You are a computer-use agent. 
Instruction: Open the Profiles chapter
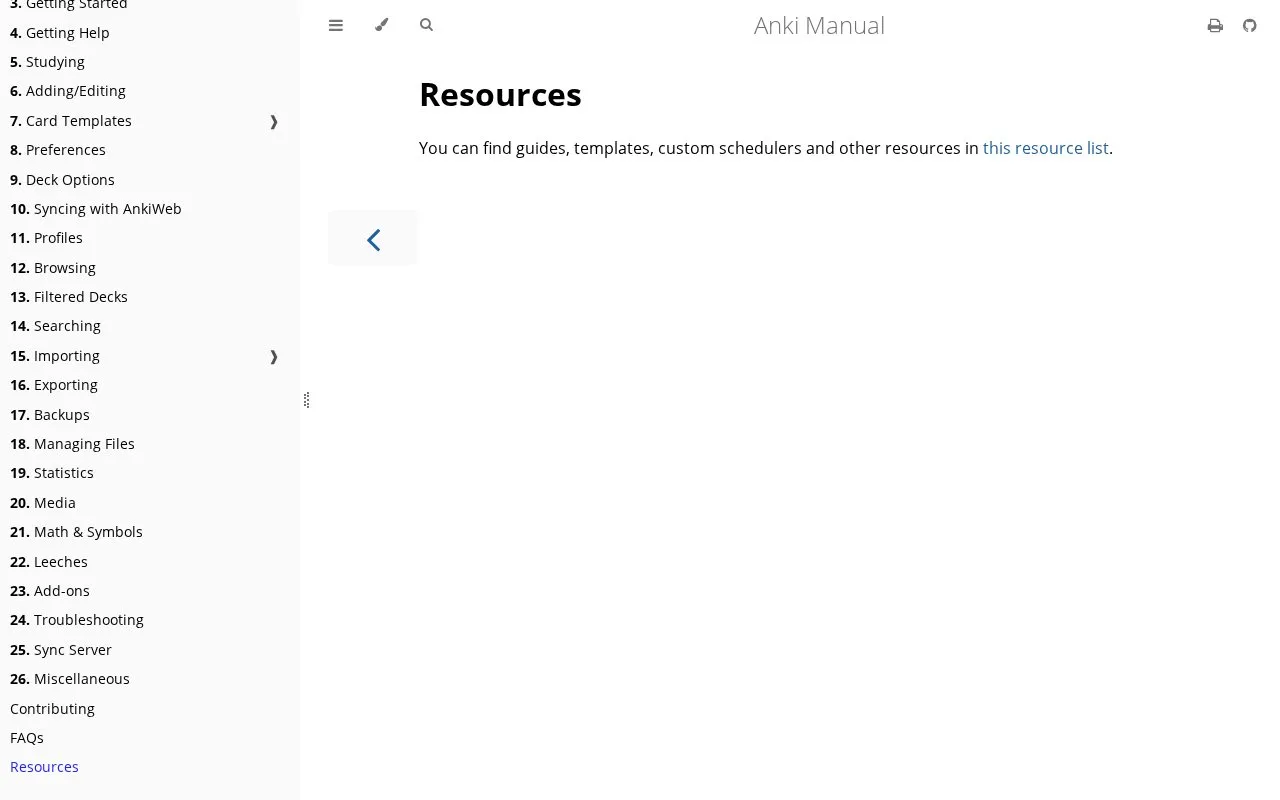click(46, 238)
